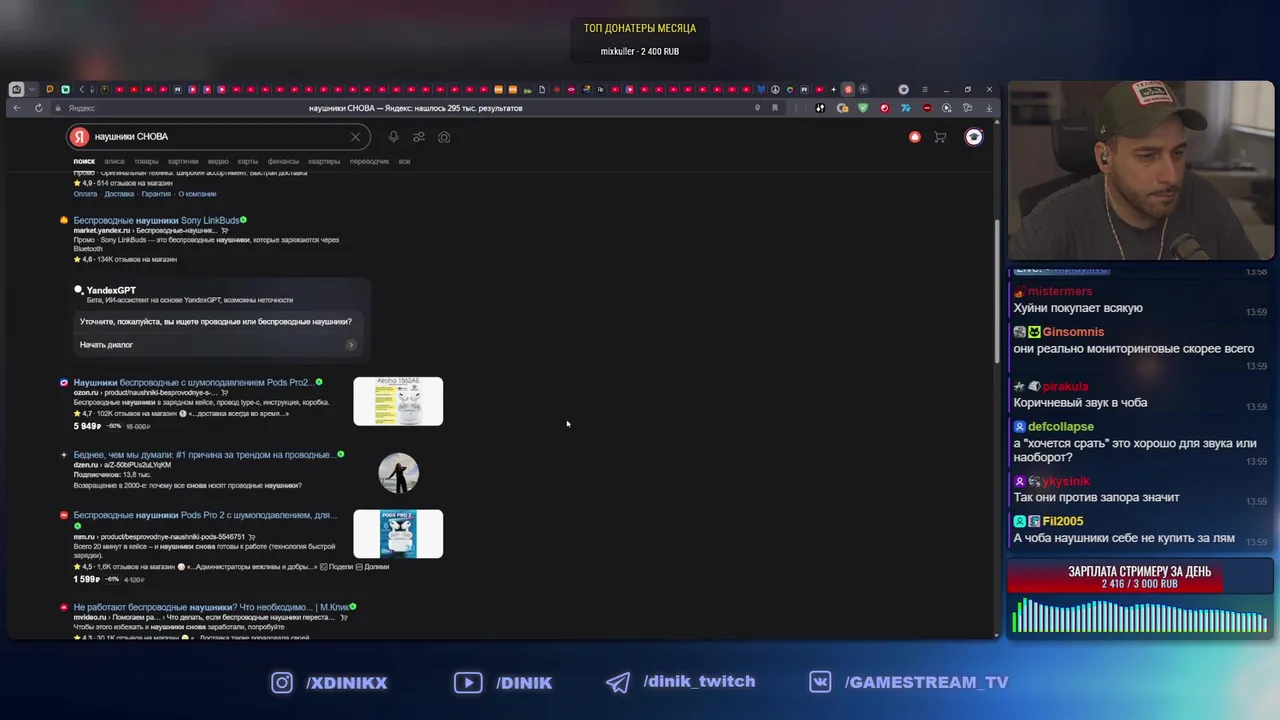Open 'Беспроводные наушники Pods Pro 2' mm.ru result

point(205,516)
